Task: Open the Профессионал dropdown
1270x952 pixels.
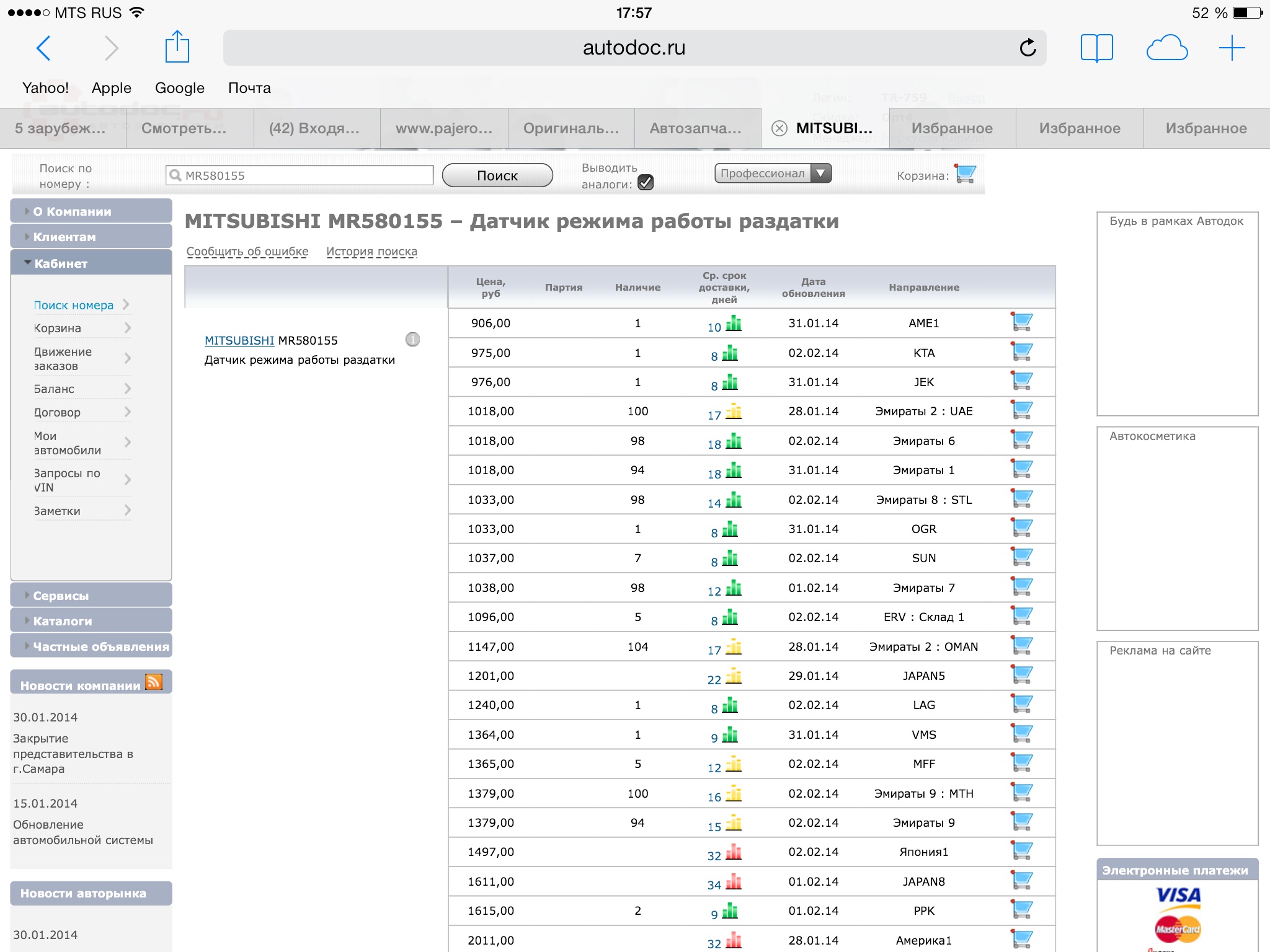Action: coord(773,174)
